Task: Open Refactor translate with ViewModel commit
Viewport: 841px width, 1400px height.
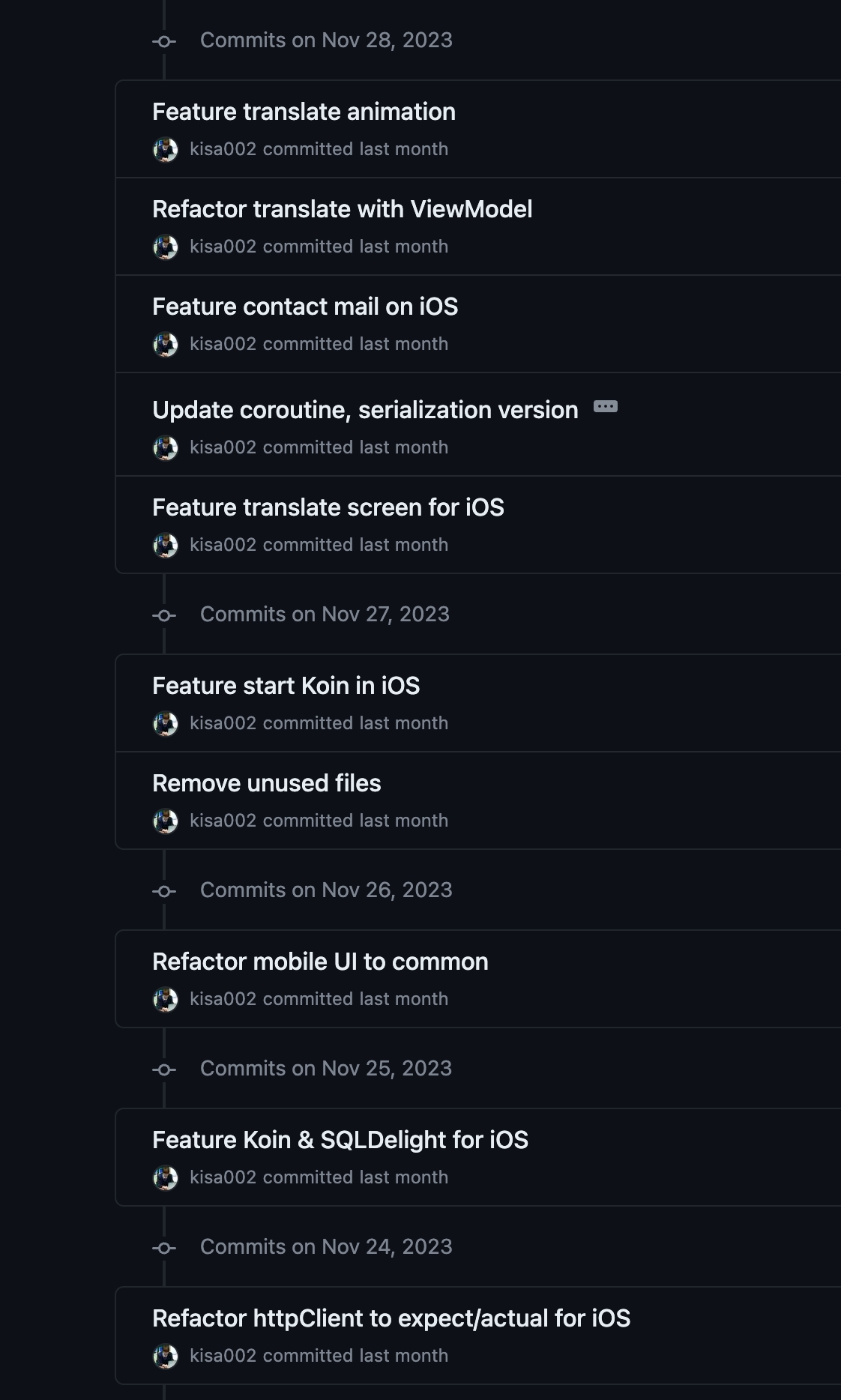Action: coord(342,209)
